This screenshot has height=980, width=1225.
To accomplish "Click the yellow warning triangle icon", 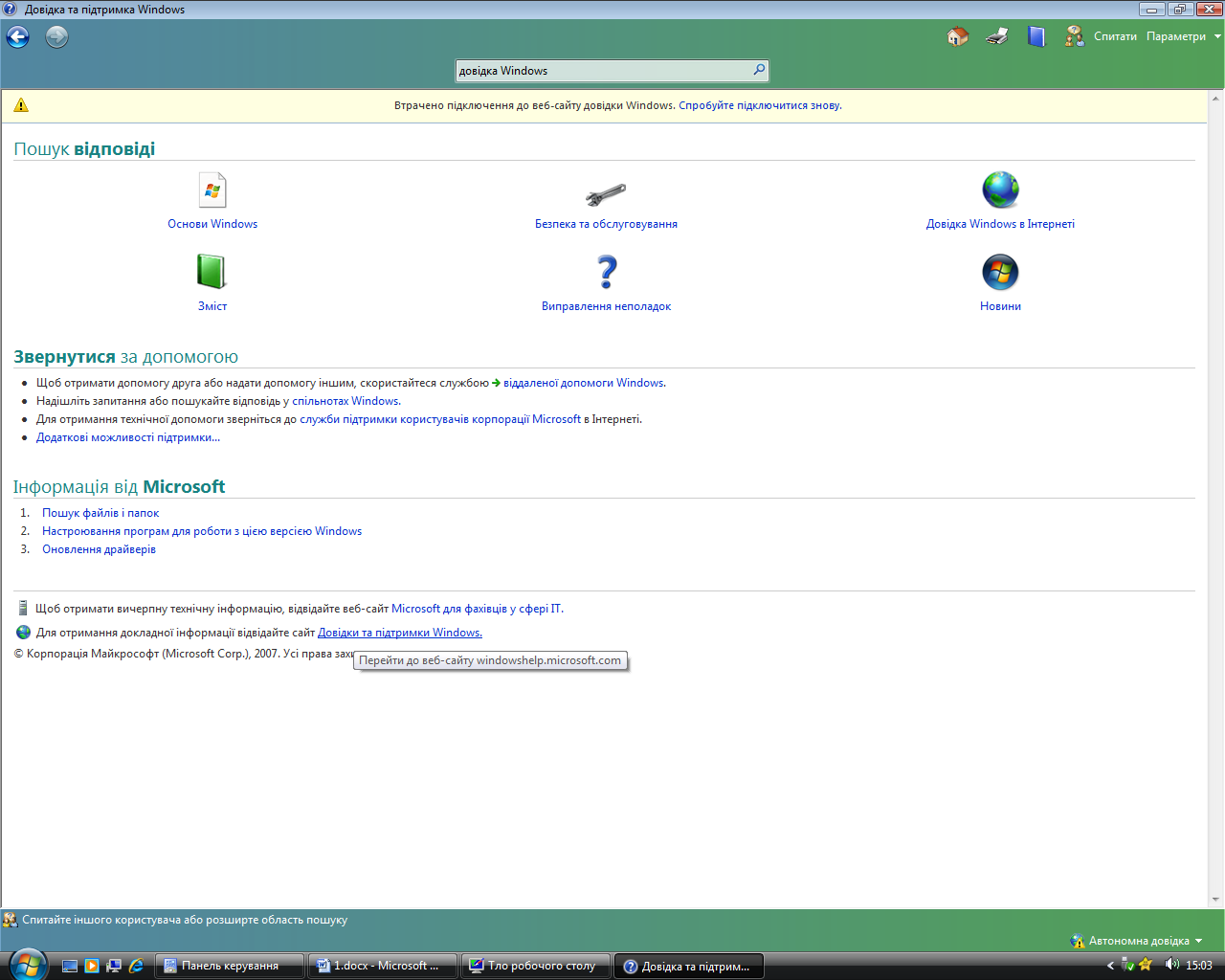I will pos(21,105).
